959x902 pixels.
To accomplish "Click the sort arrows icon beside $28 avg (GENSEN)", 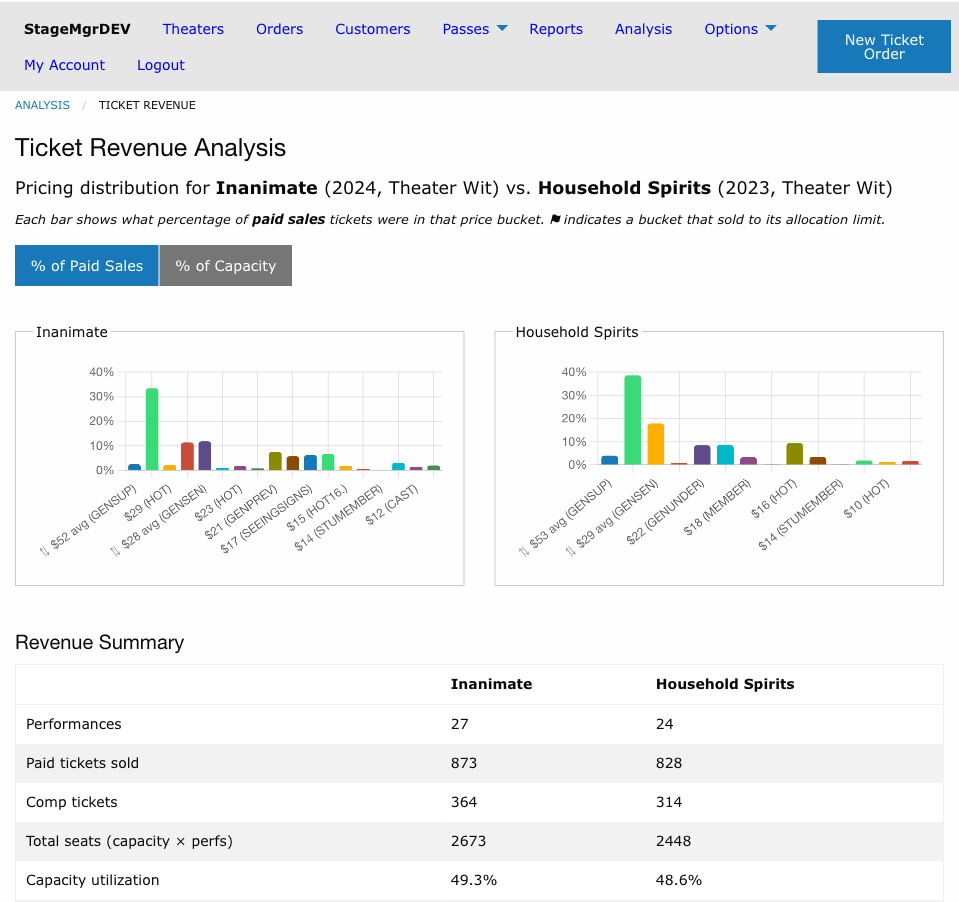I will (115, 551).
